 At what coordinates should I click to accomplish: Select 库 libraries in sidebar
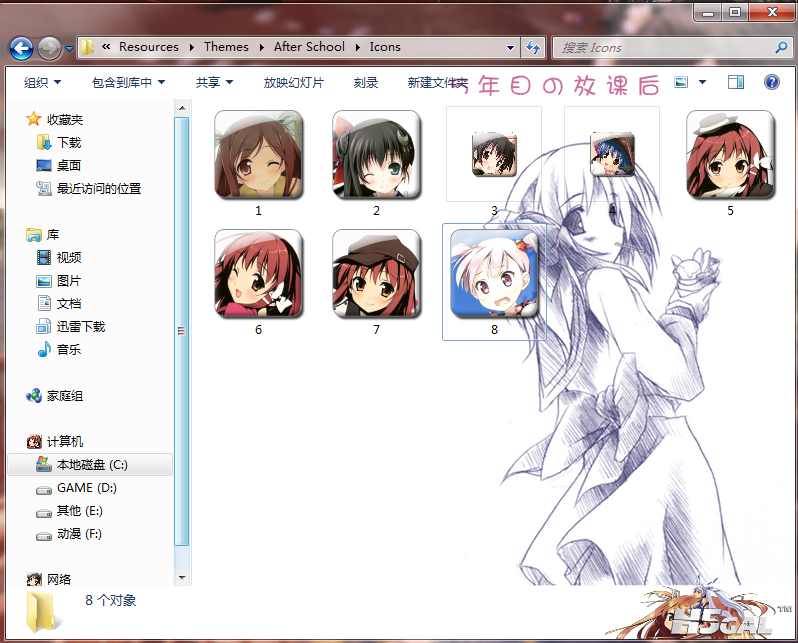[x=43, y=235]
